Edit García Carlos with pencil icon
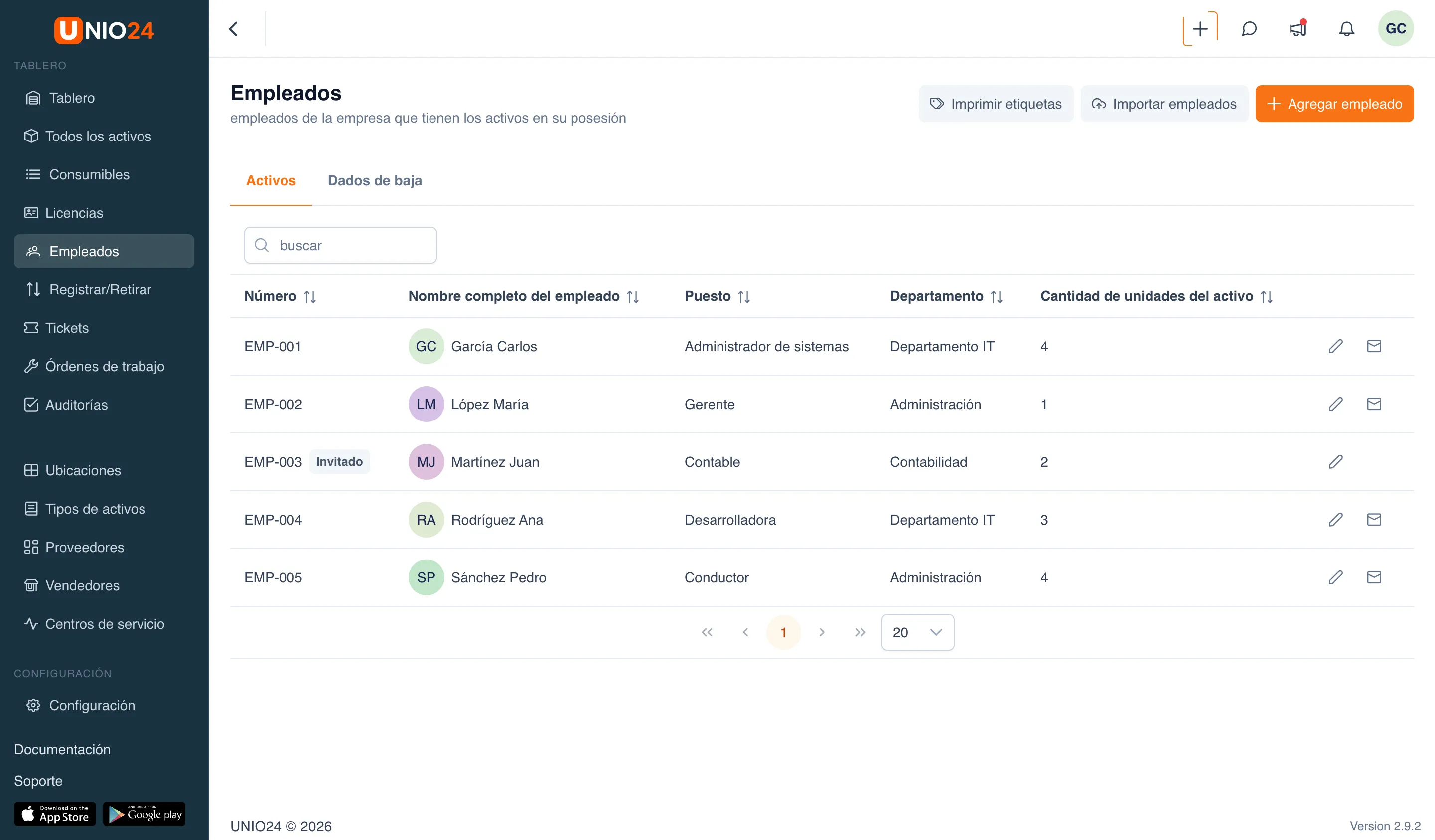Image resolution: width=1435 pixels, height=840 pixels. pos(1335,346)
